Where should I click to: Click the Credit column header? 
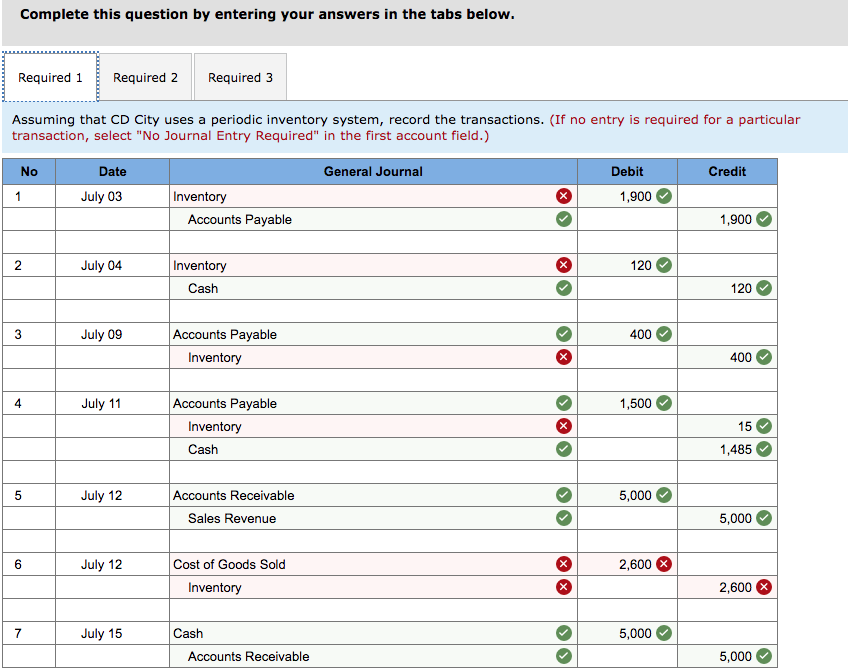coord(727,171)
